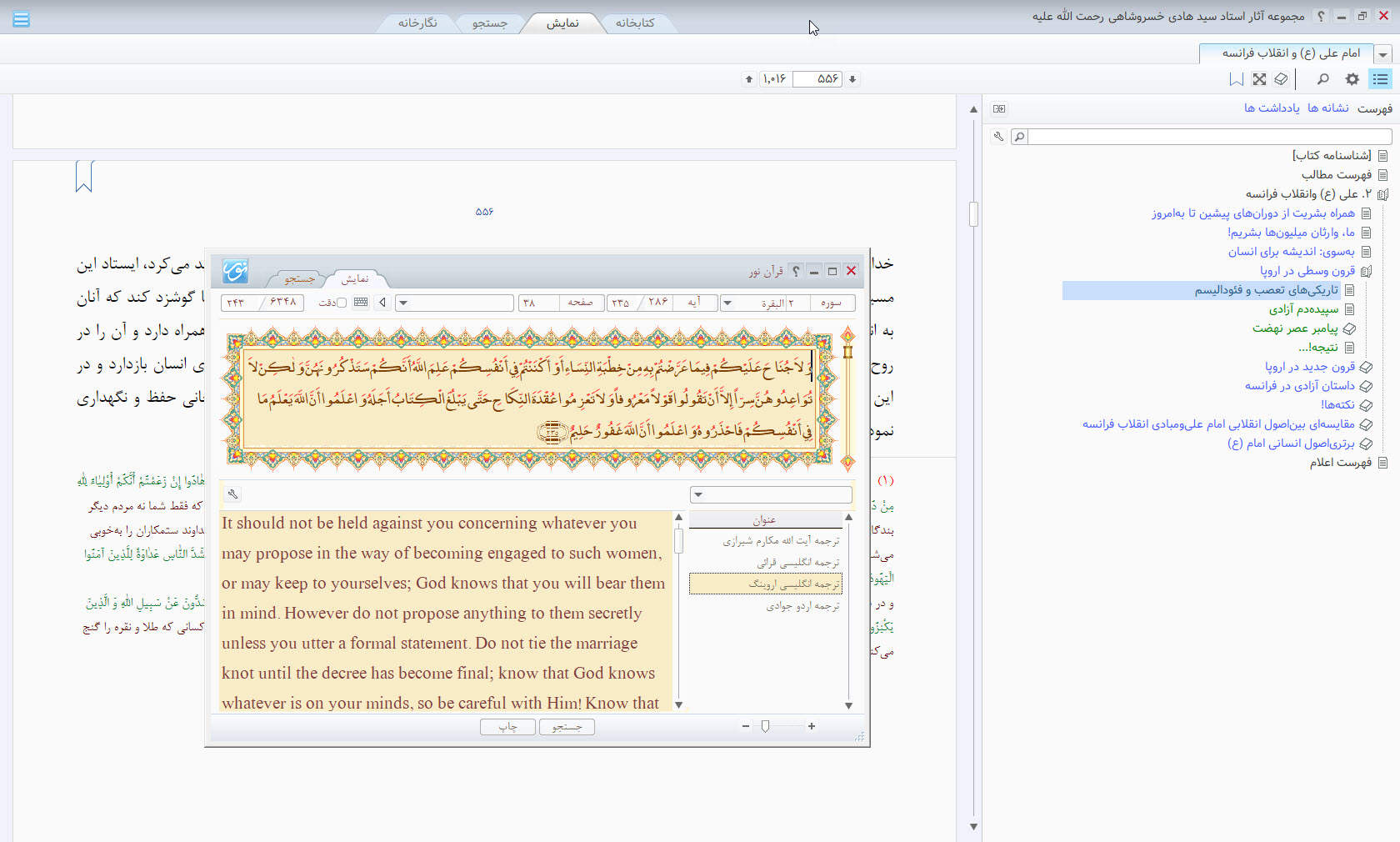Expand the قرون جدید در اروپا tree node
Screen dimensions: 1400x842
1367,367
